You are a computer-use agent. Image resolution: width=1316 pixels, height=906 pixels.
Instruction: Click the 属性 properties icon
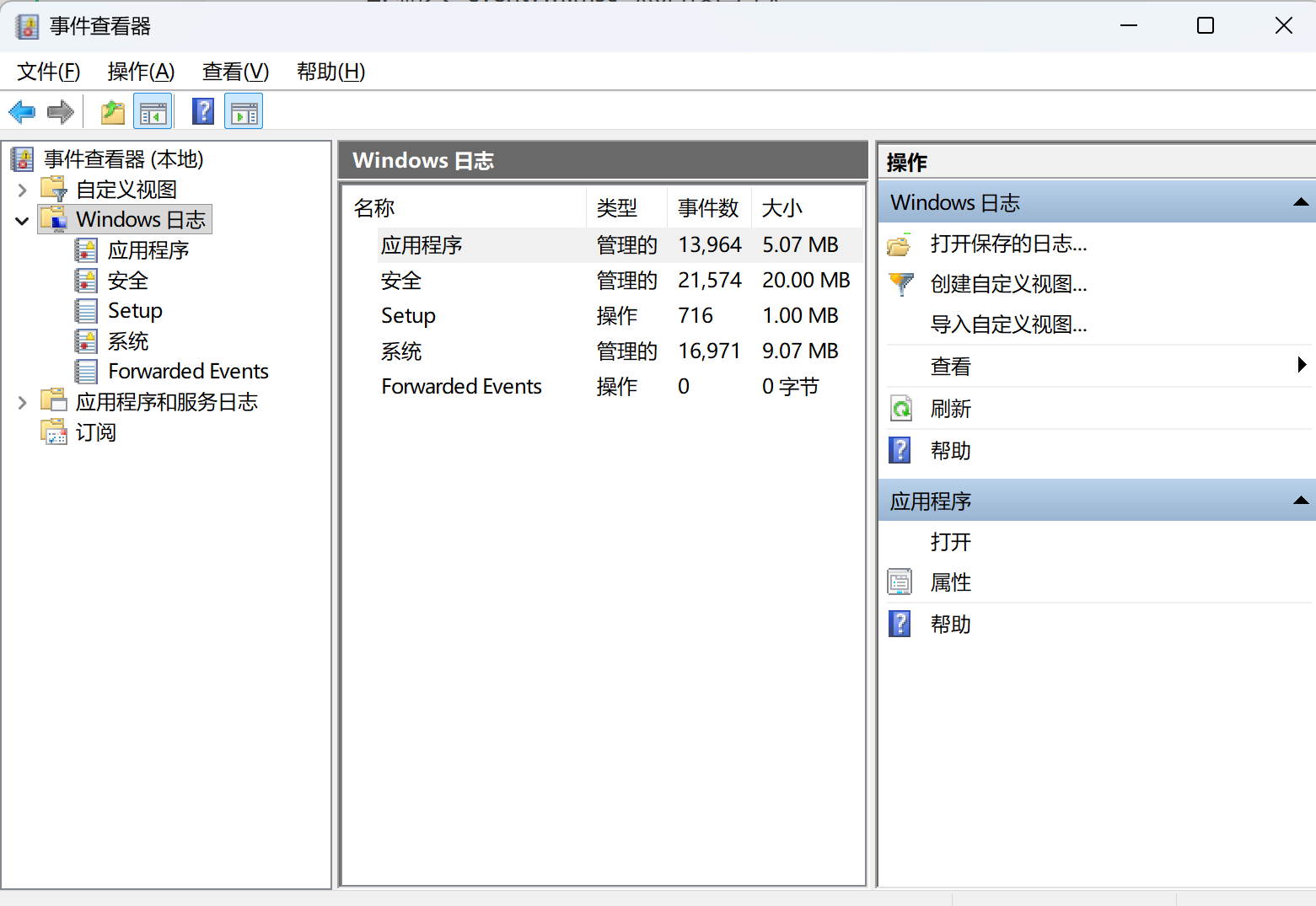click(x=900, y=582)
